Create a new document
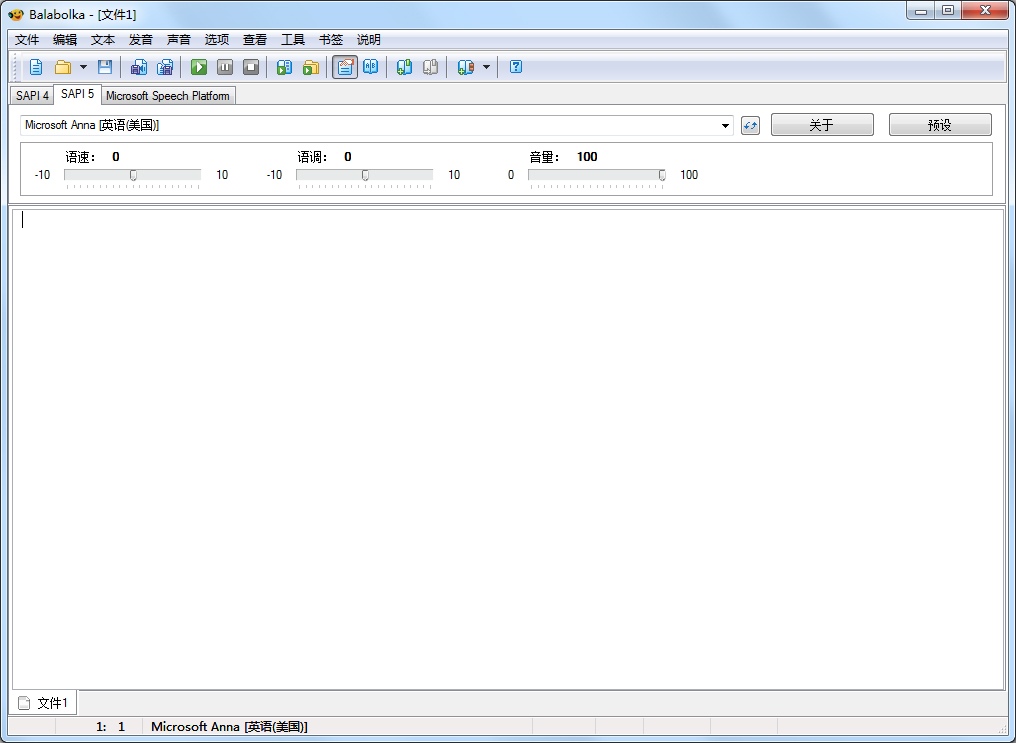This screenshot has height=743, width=1016. [x=36, y=67]
